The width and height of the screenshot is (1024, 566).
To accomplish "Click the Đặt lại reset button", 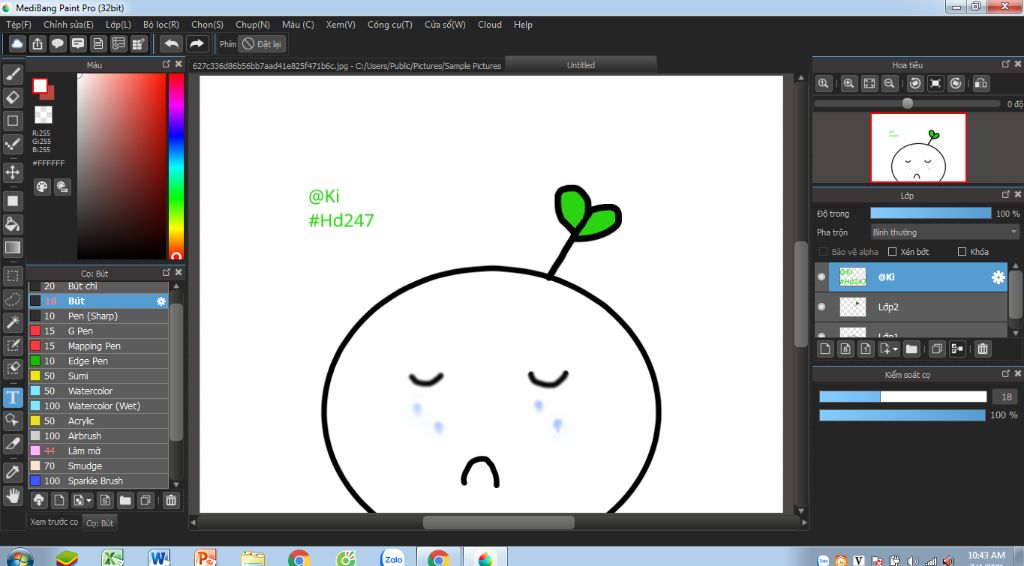I will (x=262, y=44).
